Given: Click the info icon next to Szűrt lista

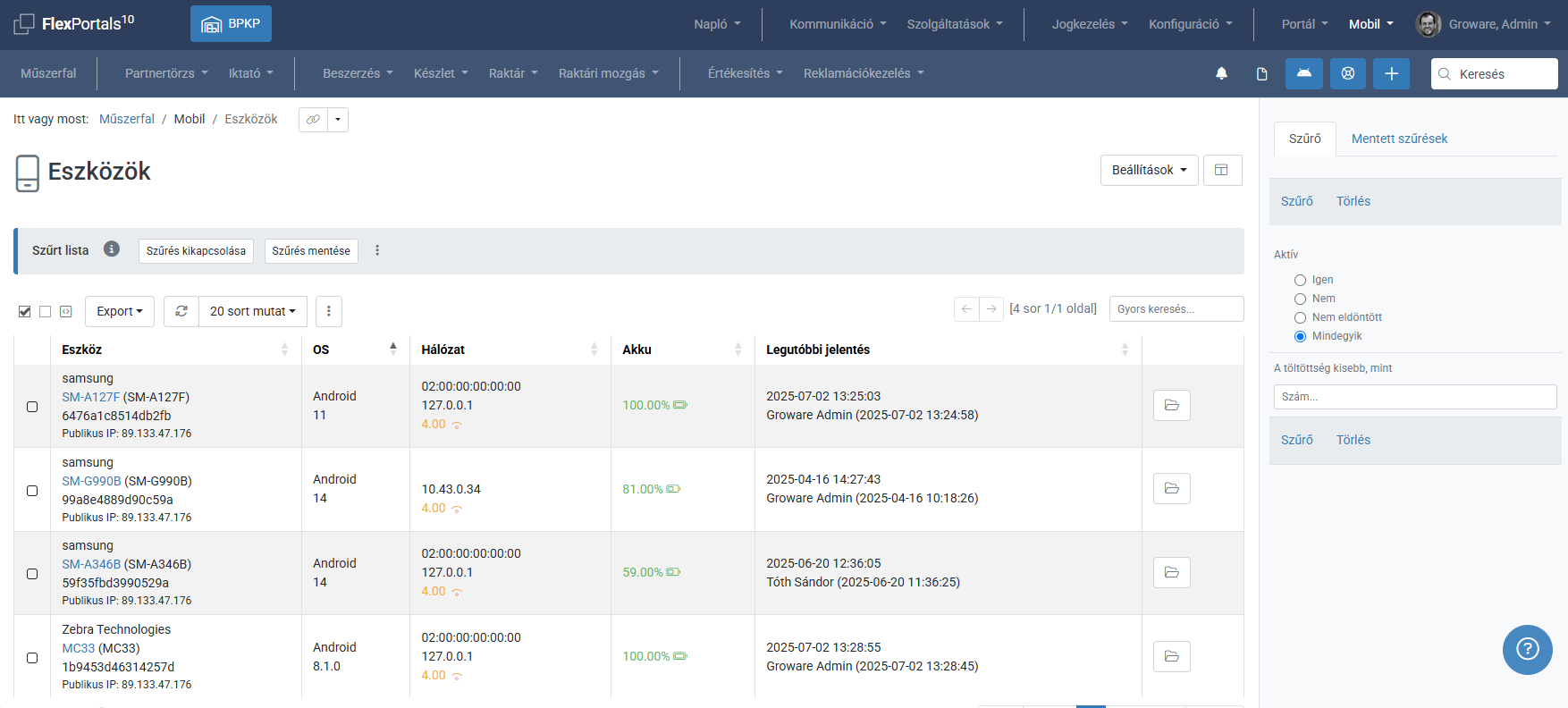Looking at the screenshot, I should tap(112, 249).
